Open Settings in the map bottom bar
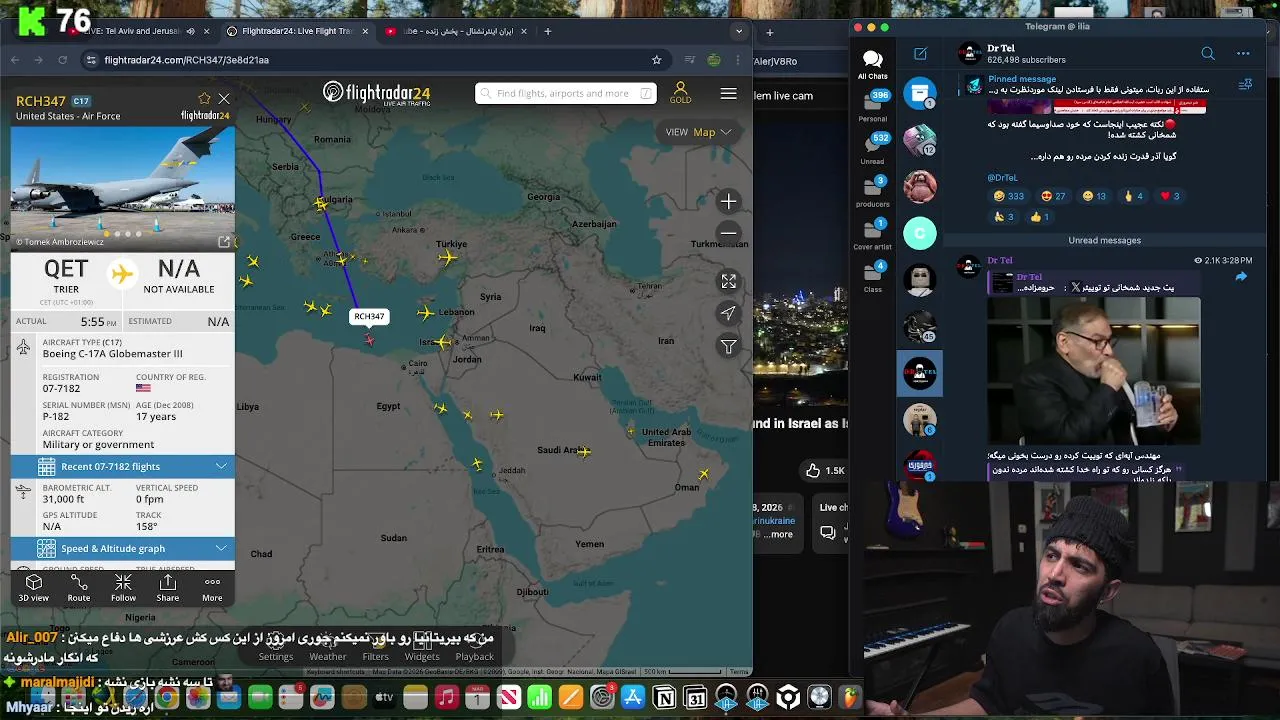The width and height of the screenshot is (1280, 720). pyautogui.click(x=276, y=648)
